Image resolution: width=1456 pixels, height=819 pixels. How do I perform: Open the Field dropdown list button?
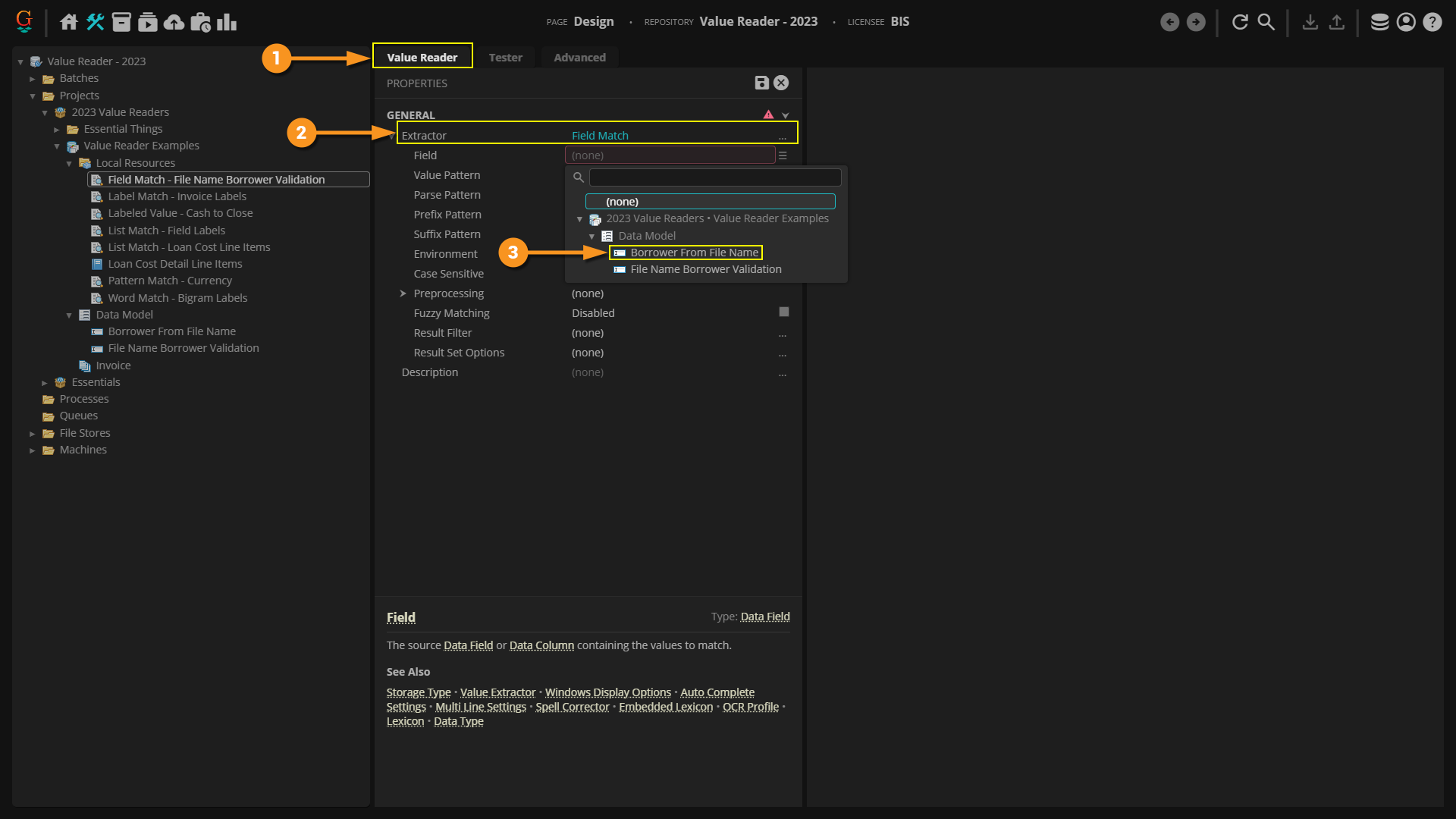click(783, 155)
